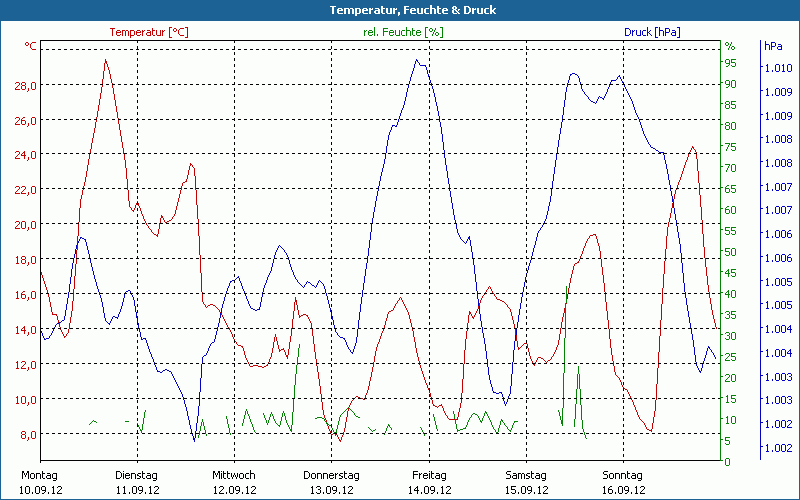Click the tallest green humidity spike on Saturday

(567, 286)
